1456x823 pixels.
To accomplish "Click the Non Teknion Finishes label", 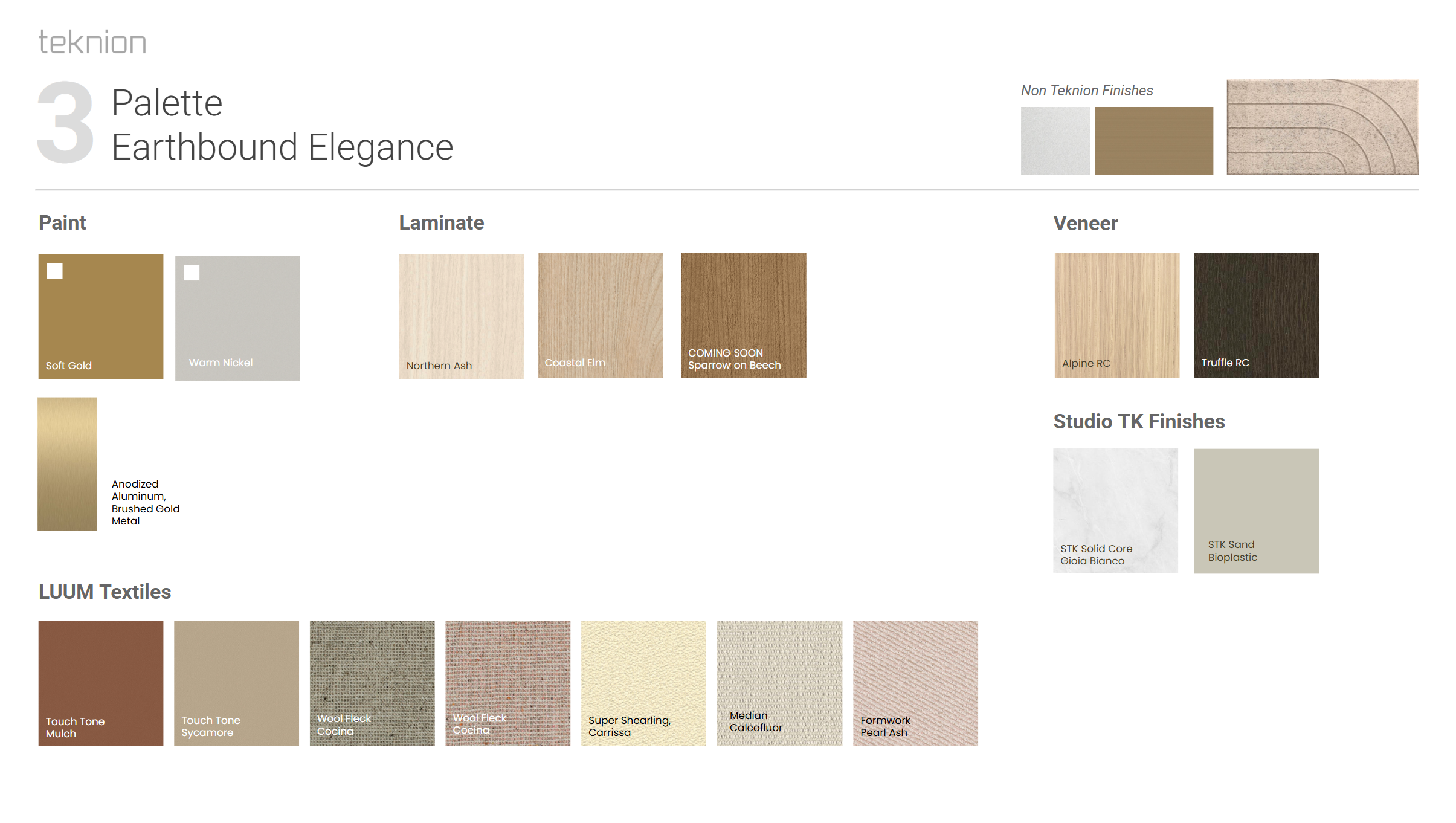I will (x=1087, y=91).
